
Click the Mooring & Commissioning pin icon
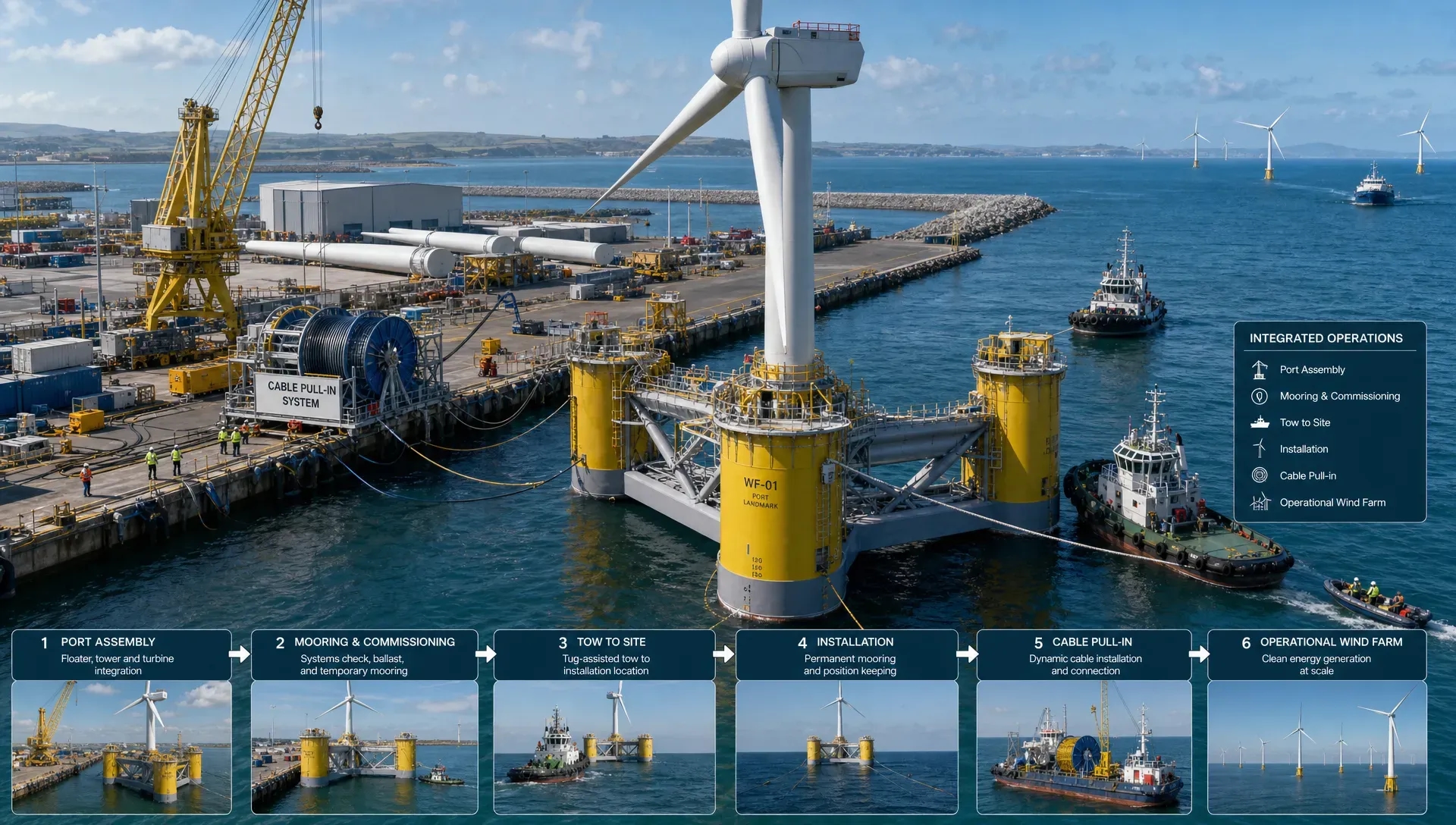pyautogui.click(x=1260, y=396)
